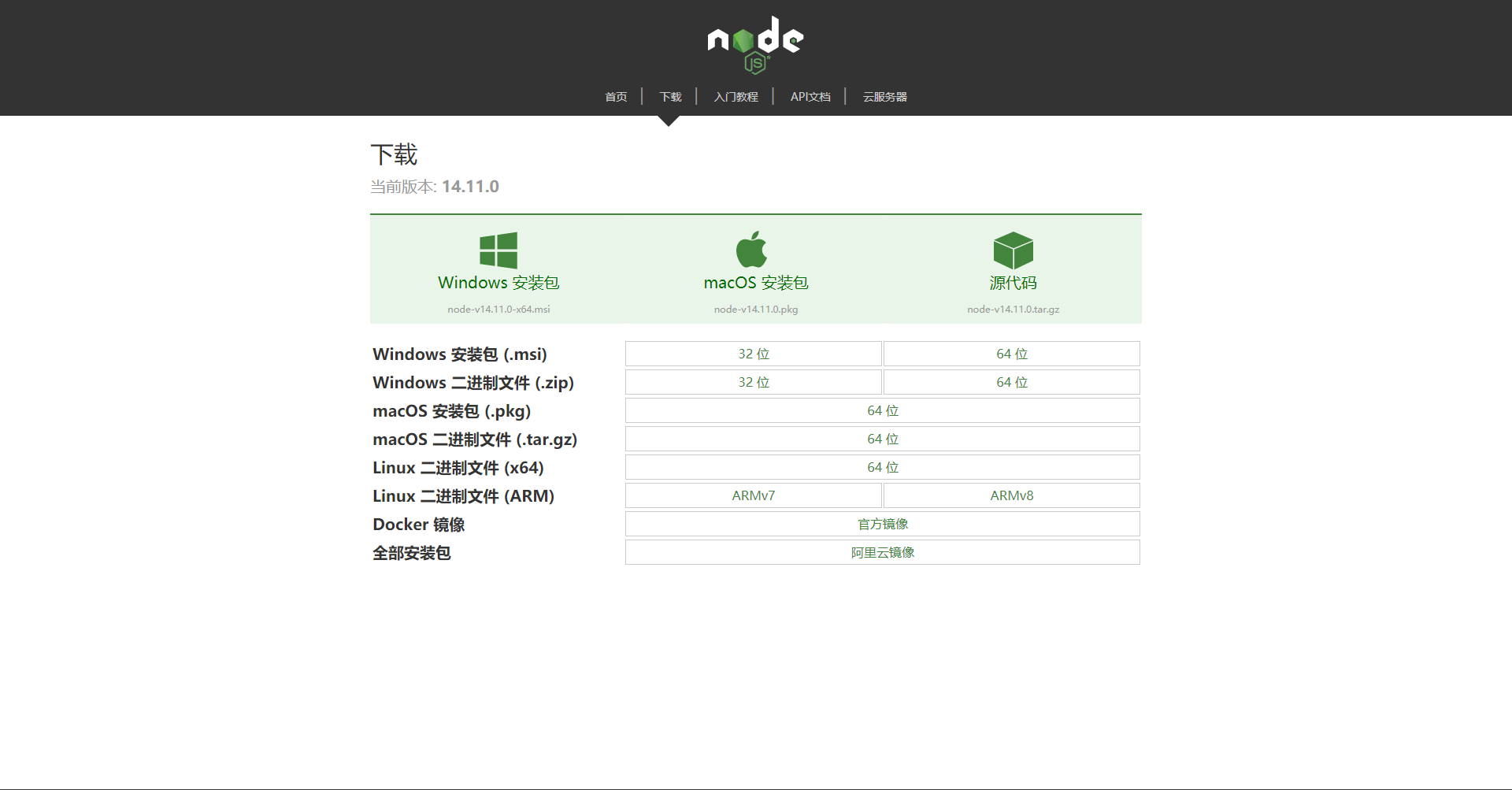Click the Docker 镜像 row label
This screenshot has width=1512, height=790.
(x=419, y=525)
